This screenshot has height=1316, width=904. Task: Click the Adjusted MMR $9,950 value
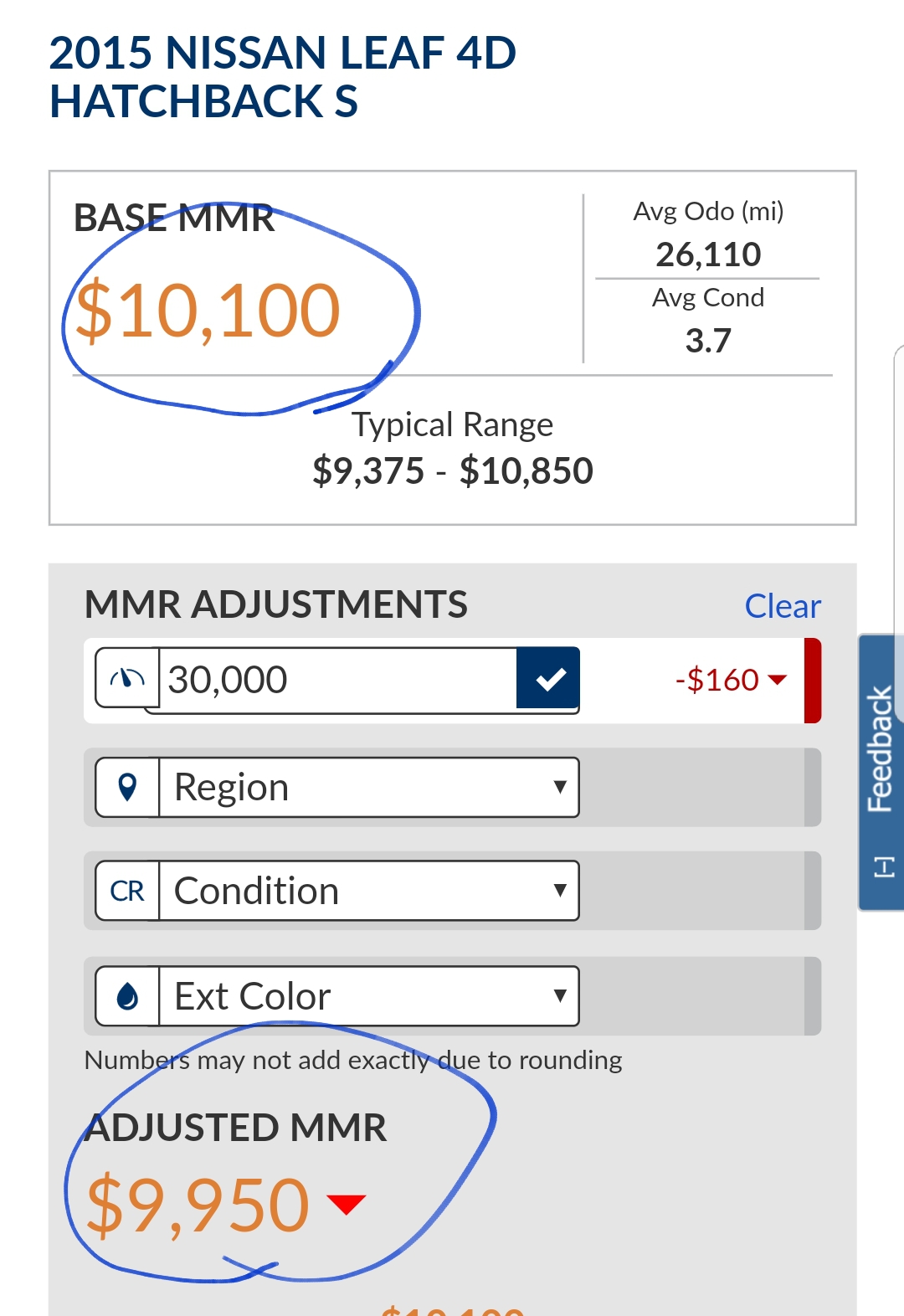198,1205
